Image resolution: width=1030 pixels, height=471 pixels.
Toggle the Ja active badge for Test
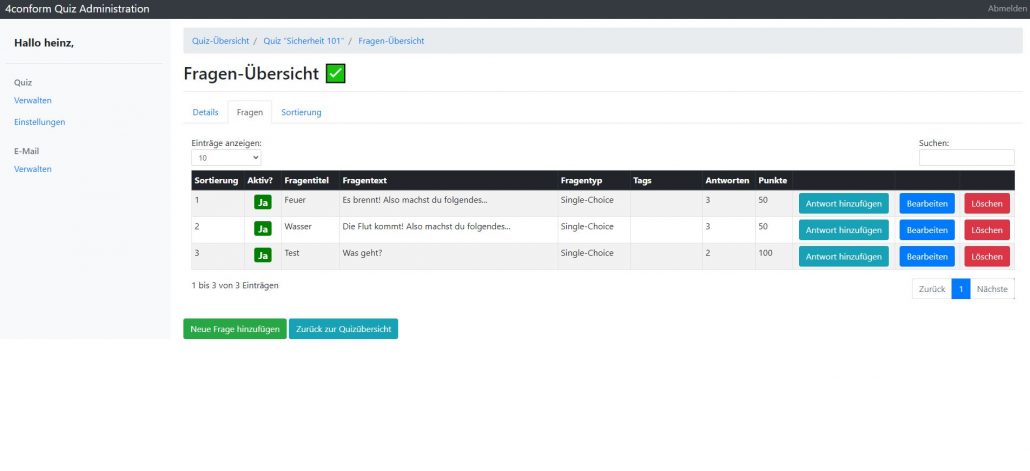point(263,255)
